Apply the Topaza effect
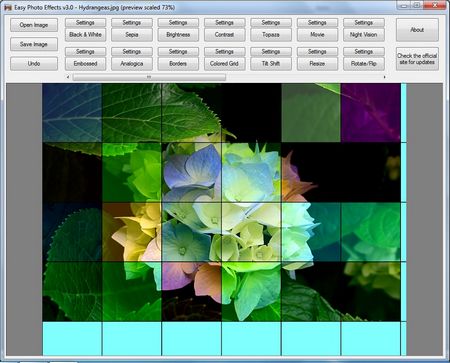450x363 pixels. [x=271, y=35]
